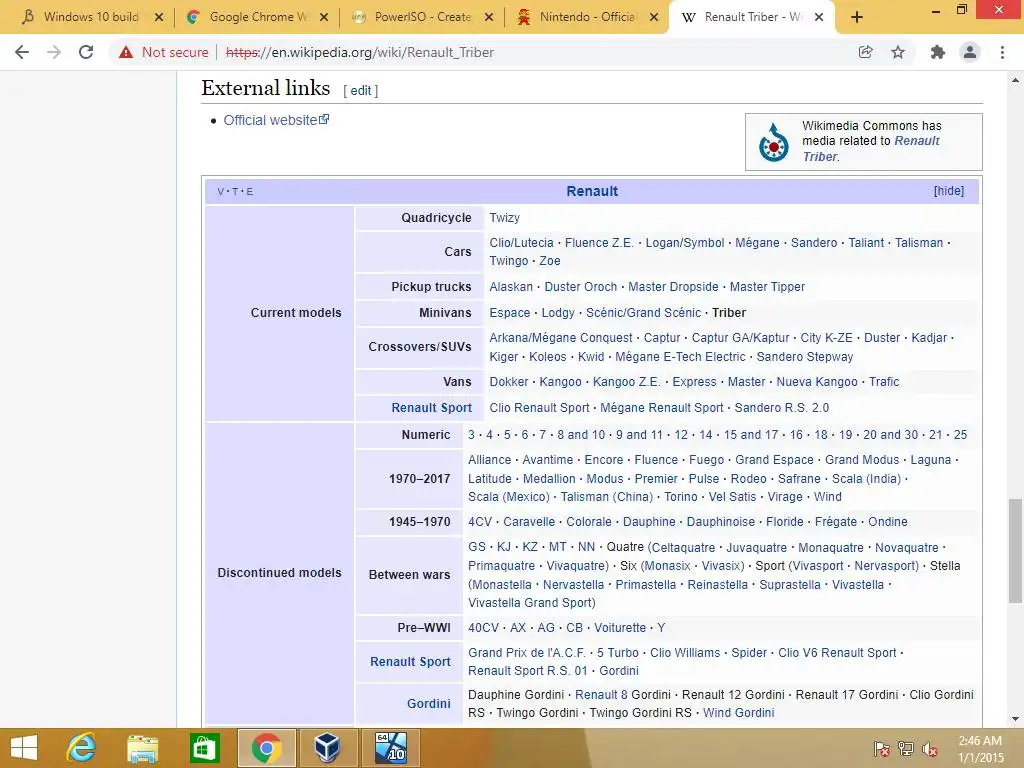Open the Vivastella Grand Sport link
Image resolution: width=1024 pixels, height=768 pixels.
[530, 603]
